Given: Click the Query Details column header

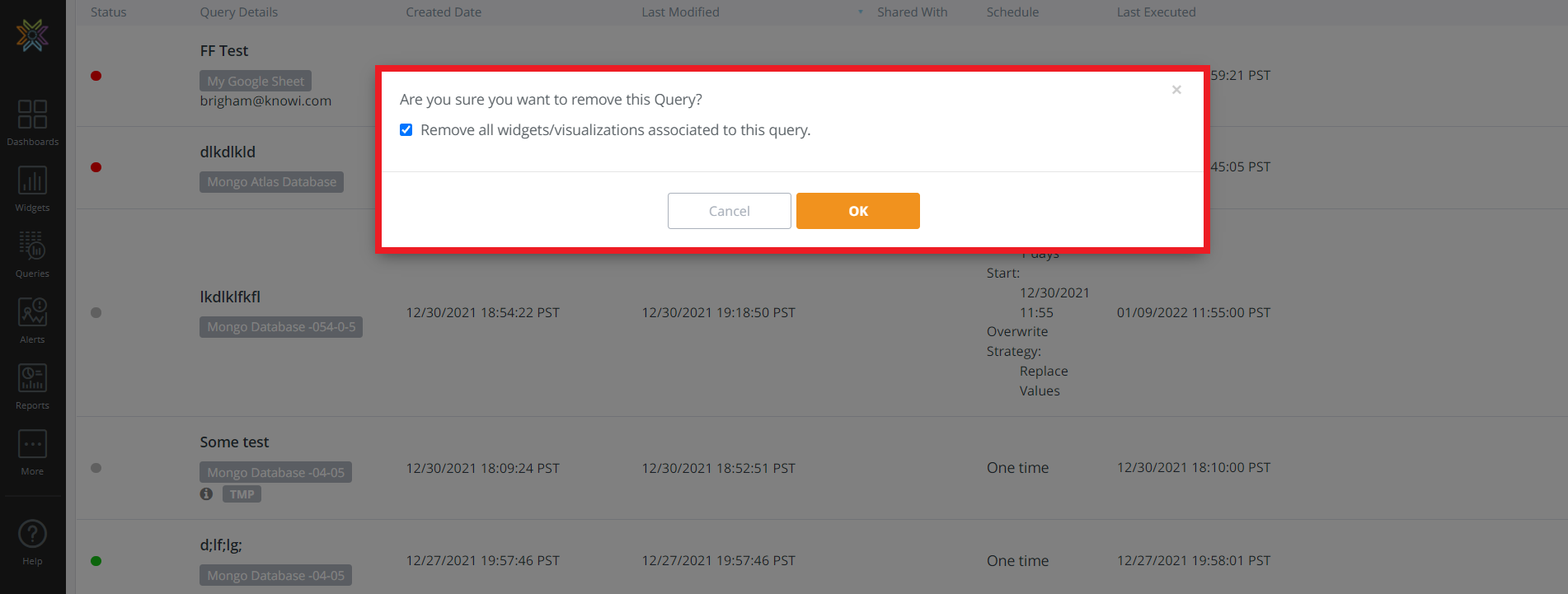Looking at the screenshot, I should [238, 12].
